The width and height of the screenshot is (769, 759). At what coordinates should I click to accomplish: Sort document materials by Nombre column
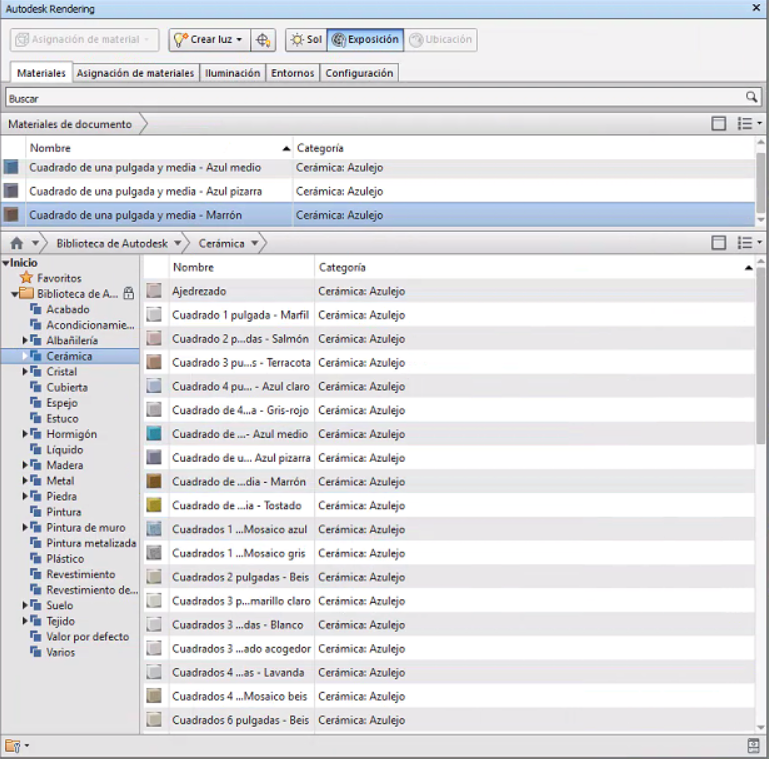pos(159,148)
